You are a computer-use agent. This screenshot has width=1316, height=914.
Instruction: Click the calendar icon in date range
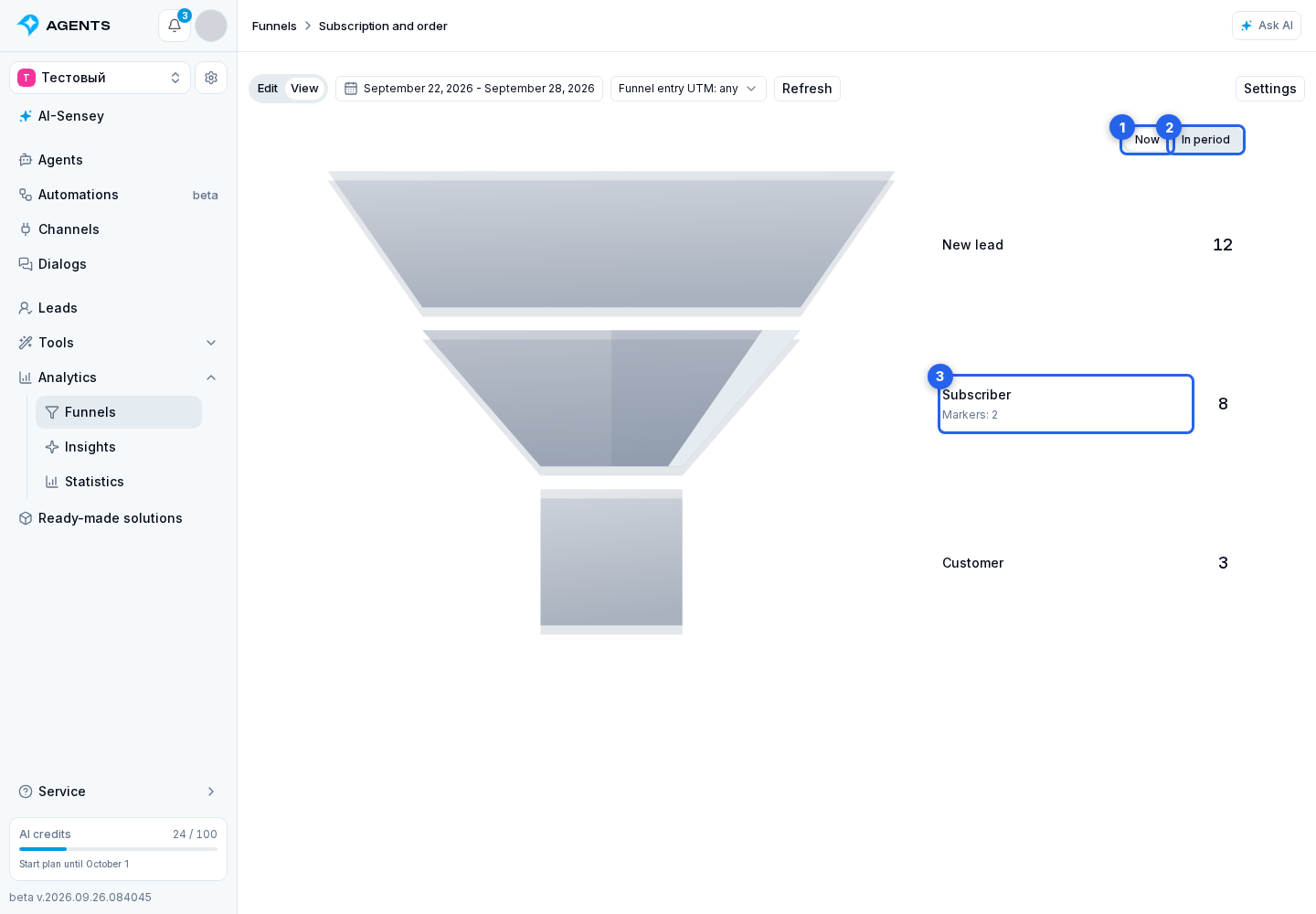pos(351,89)
